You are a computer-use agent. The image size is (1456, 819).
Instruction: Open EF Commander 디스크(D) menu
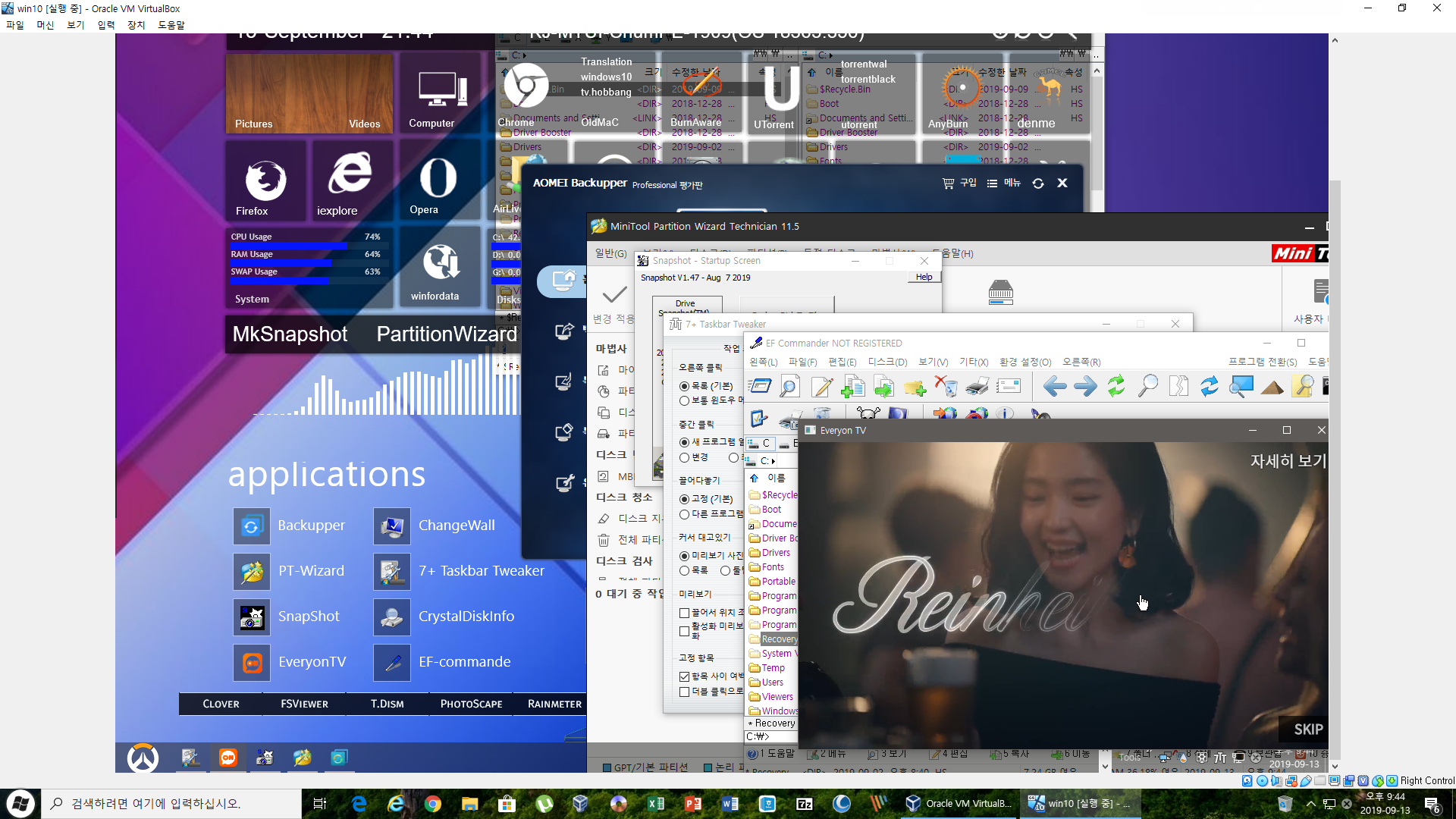(x=888, y=362)
